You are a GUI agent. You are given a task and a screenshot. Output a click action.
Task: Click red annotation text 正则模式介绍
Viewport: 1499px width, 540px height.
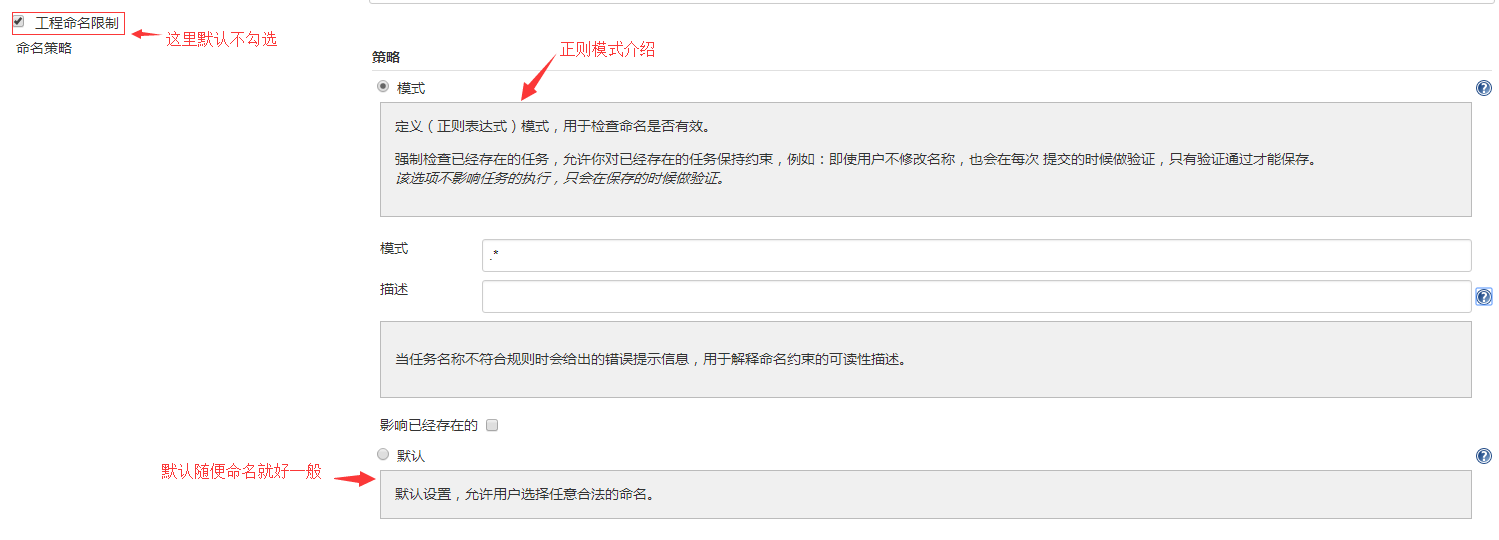(x=607, y=49)
